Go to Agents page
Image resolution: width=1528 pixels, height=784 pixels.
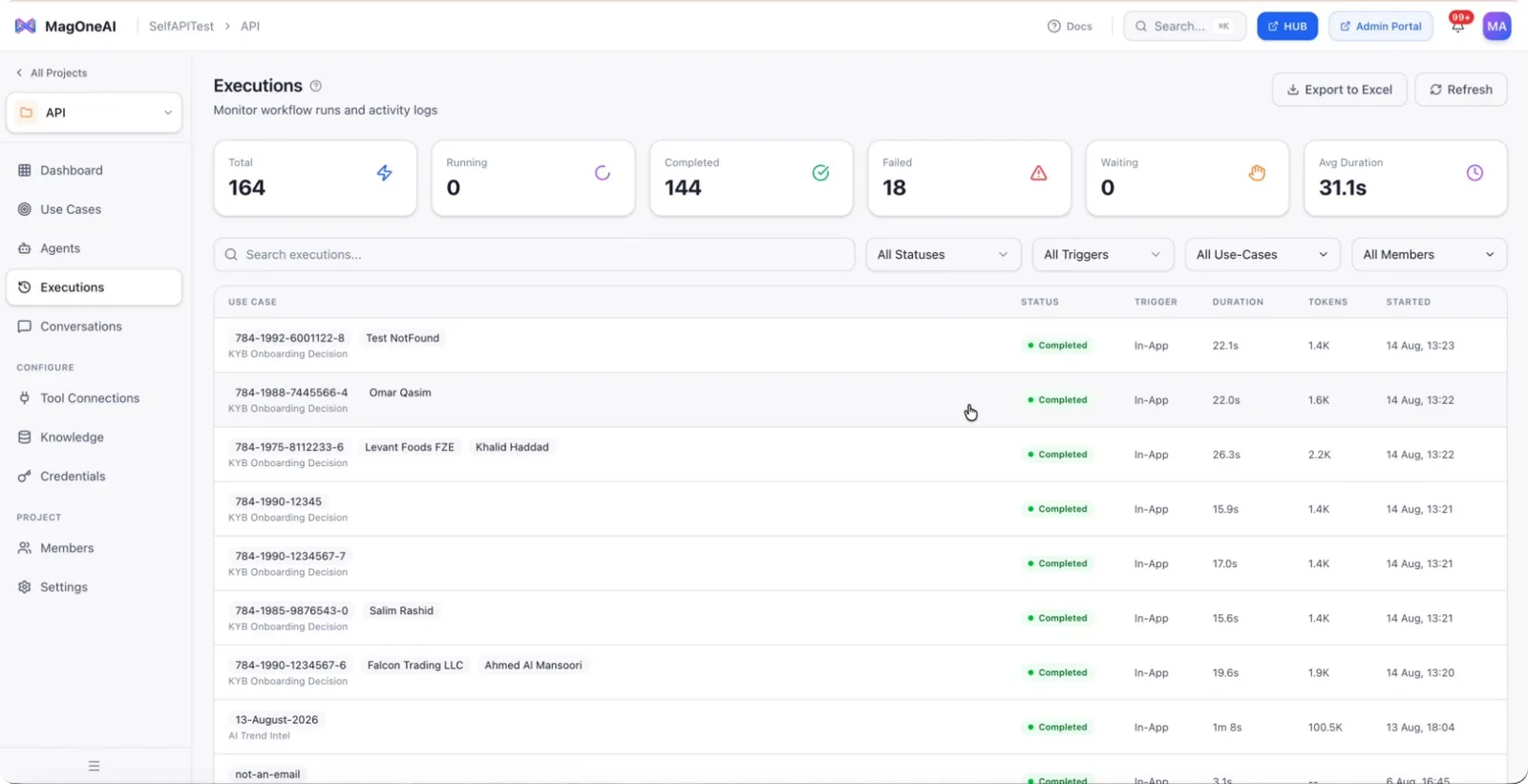point(94,248)
